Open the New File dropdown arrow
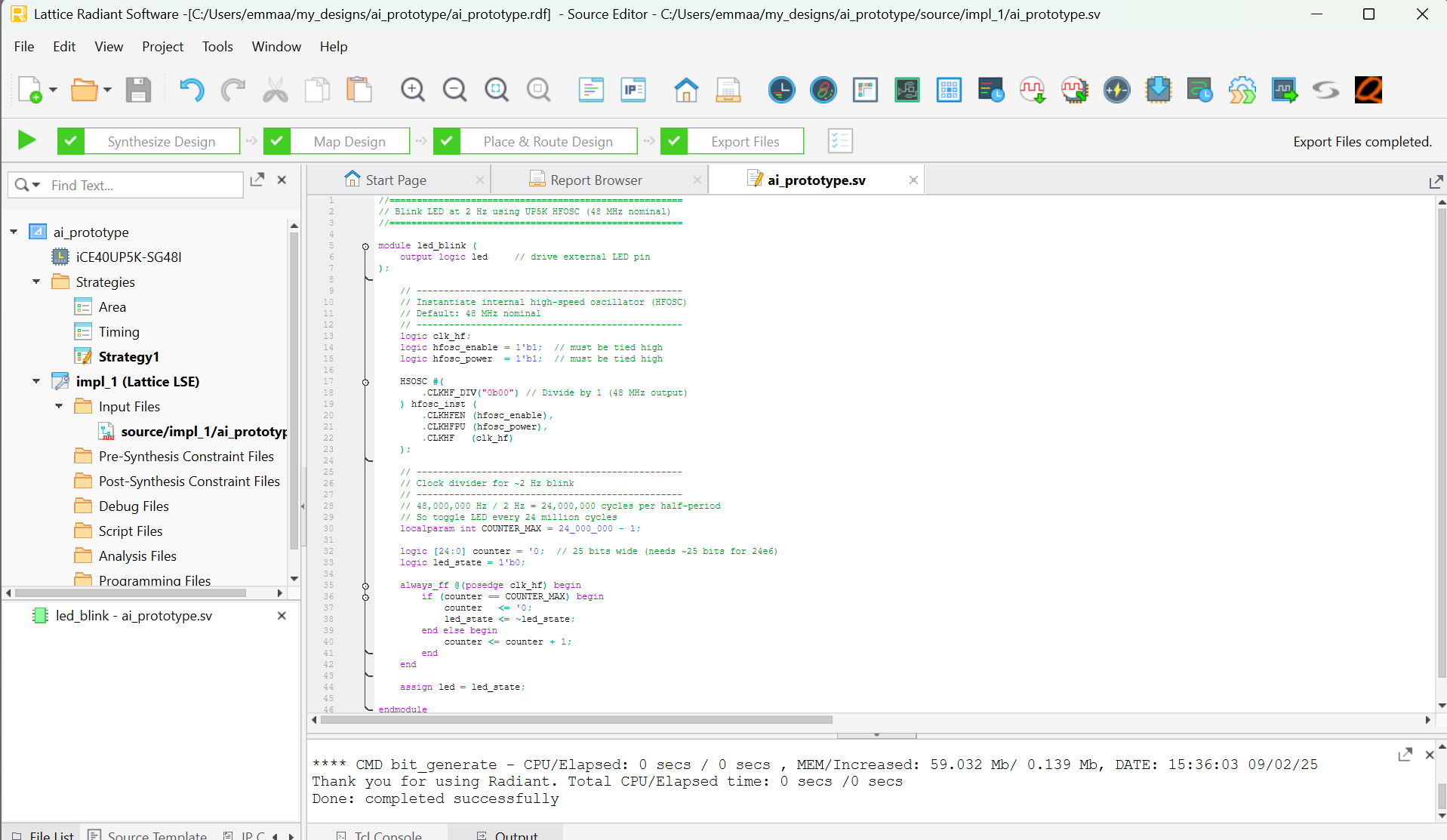 53,90
